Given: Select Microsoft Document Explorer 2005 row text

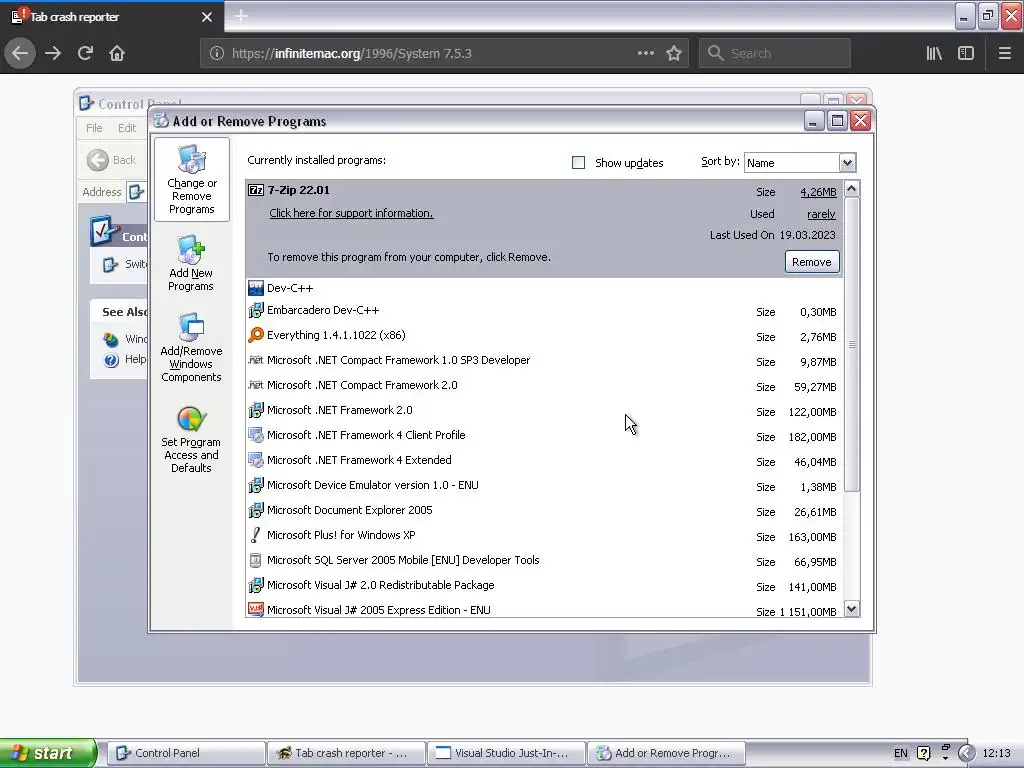Looking at the screenshot, I should click(x=349, y=510).
